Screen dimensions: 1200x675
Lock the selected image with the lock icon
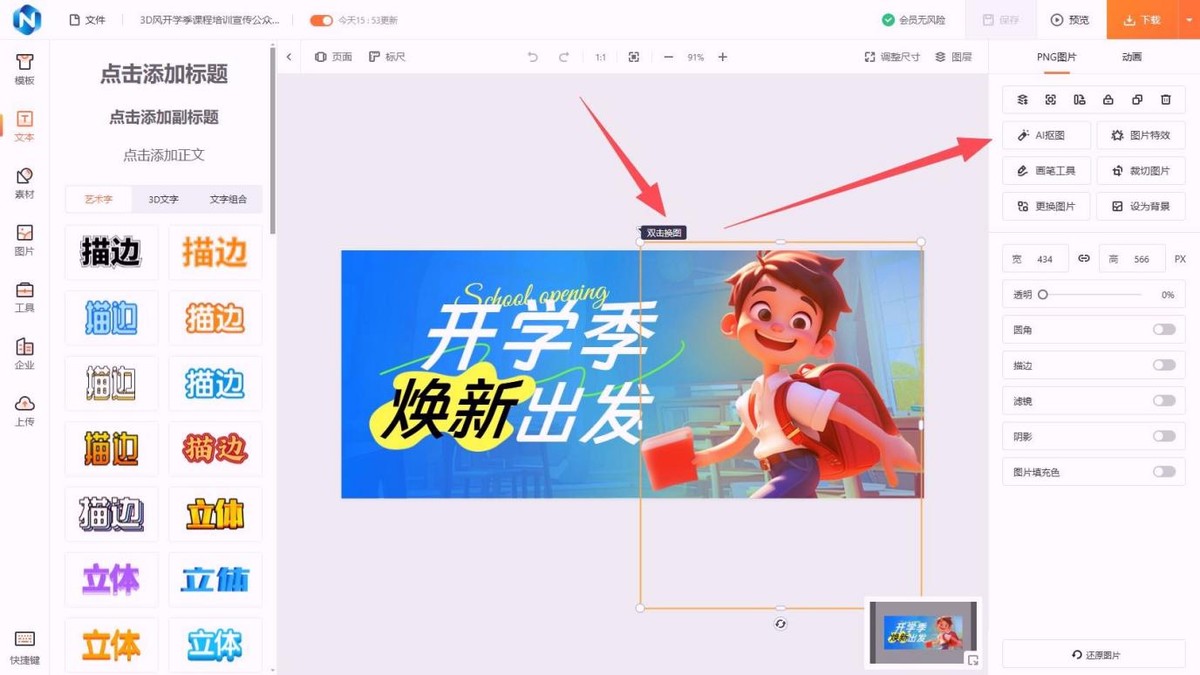(1106, 99)
